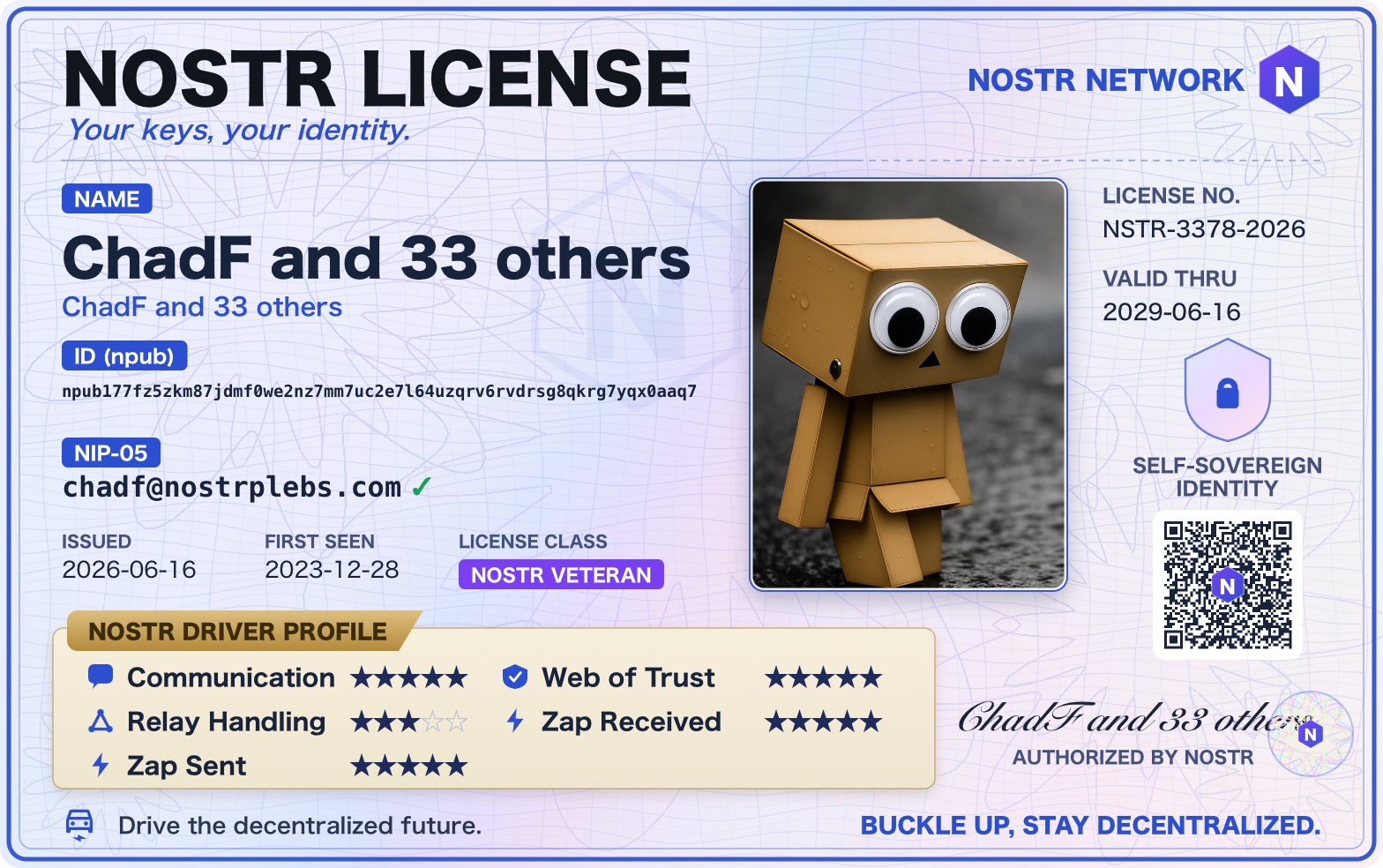Click the LICENSE NO. label
The image size is (1383, 868).
coord(1171,196)
